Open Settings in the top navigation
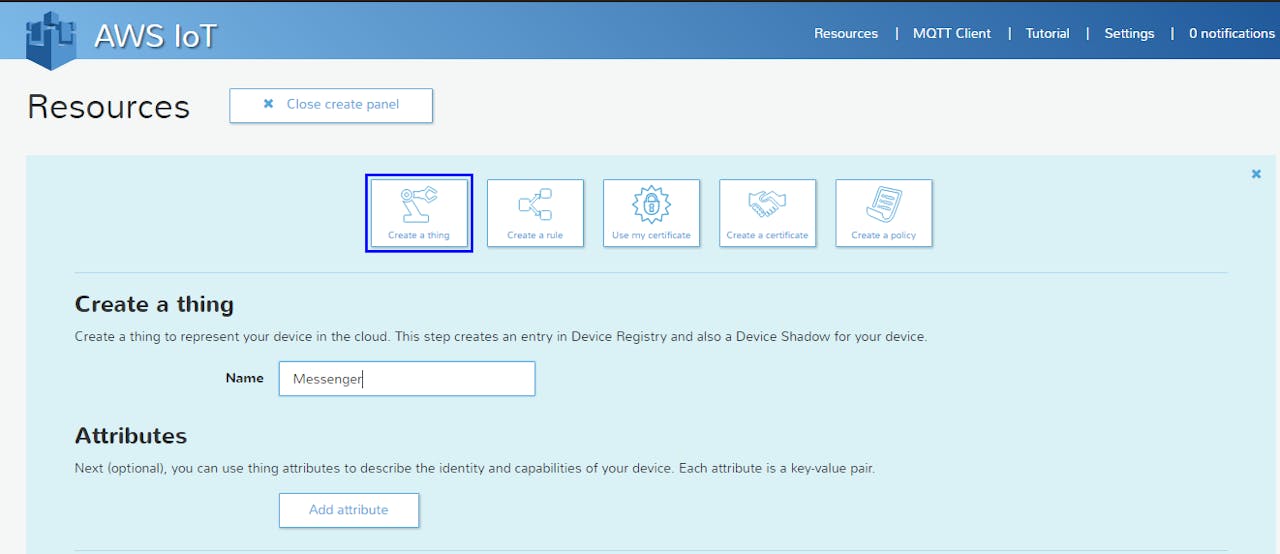The width and height of the screenshot is (1280, 554). tap(1129, 33)
